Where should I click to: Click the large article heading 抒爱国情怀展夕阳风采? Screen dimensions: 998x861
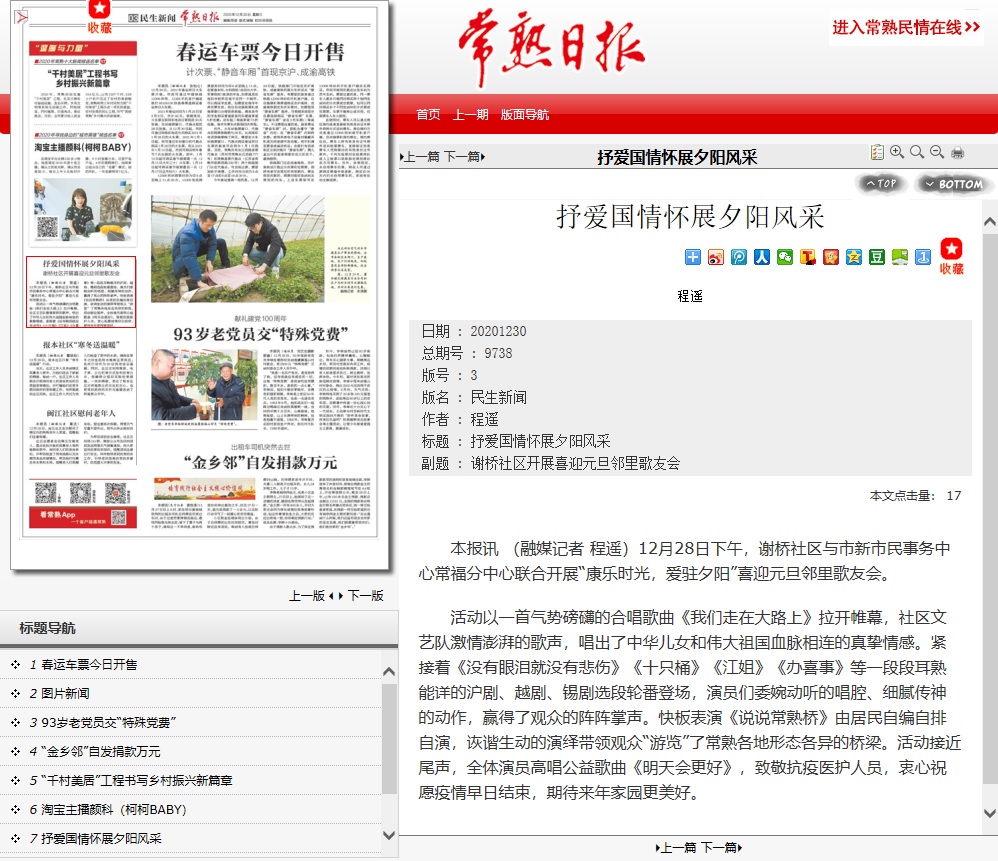tap(690, 216)
